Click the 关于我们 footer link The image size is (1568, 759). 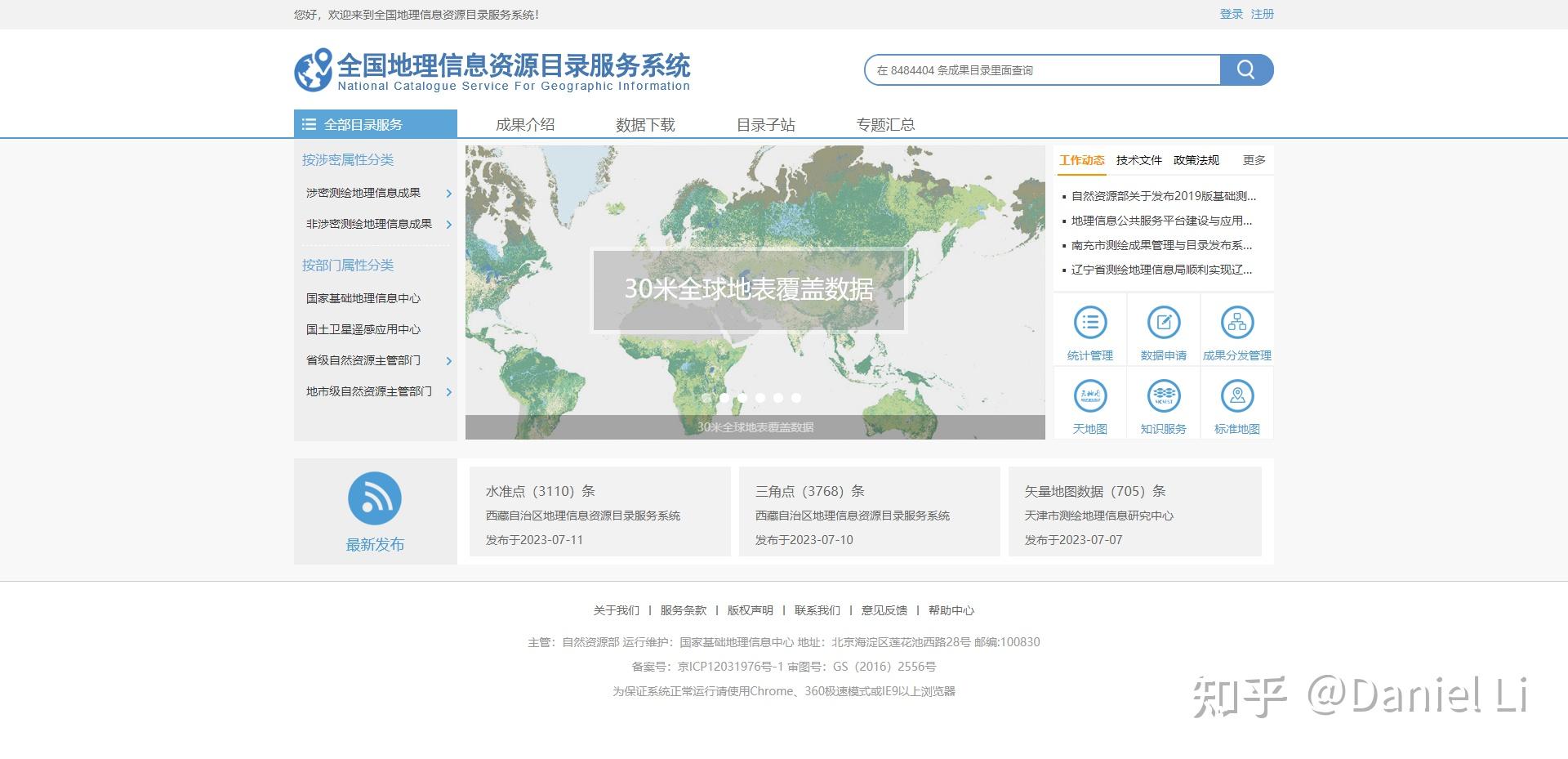(617, 610)
